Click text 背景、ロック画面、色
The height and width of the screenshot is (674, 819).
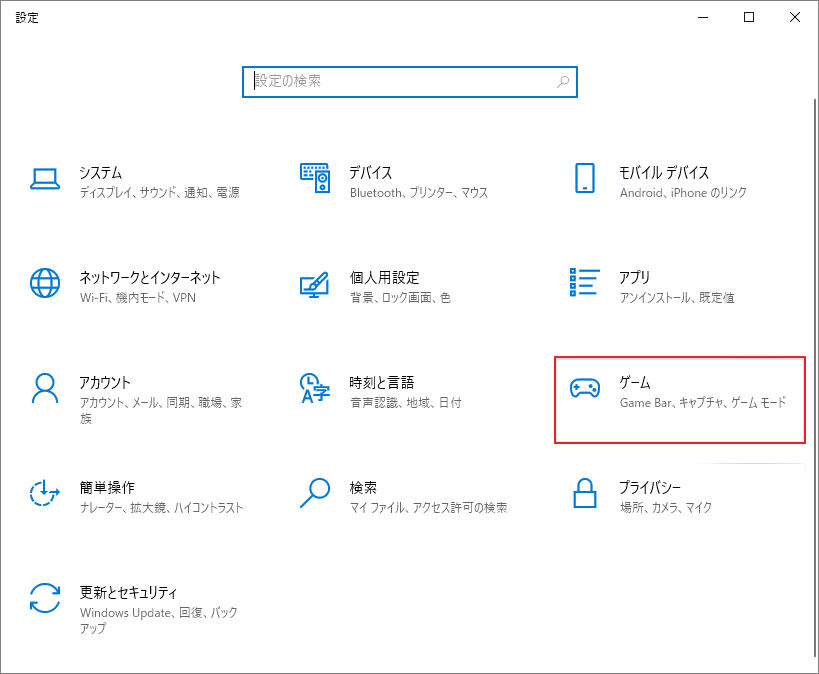click(x=400, y=298)
